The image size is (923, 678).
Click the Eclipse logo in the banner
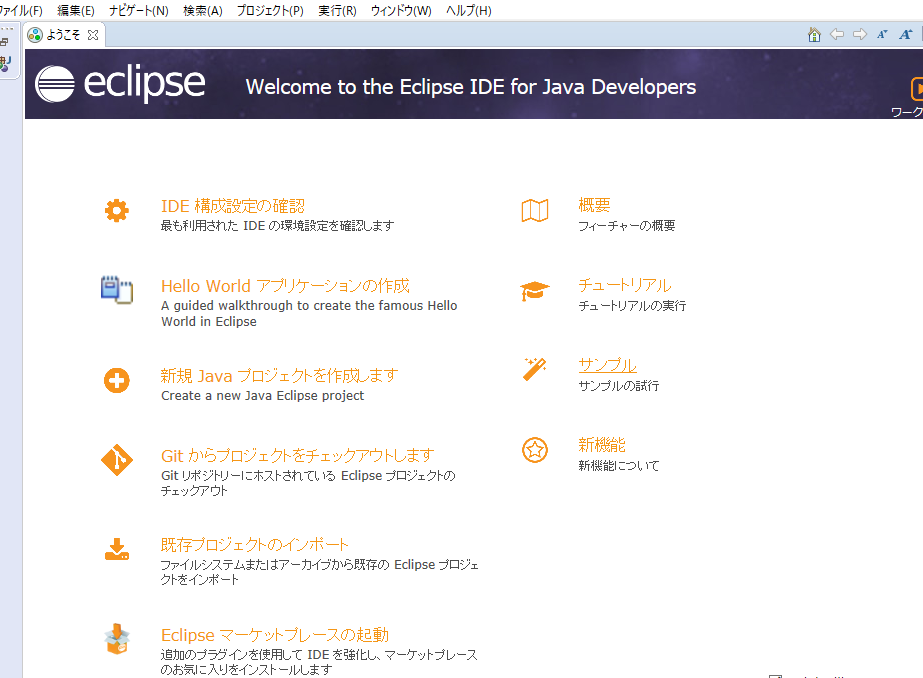coord(120,84)
